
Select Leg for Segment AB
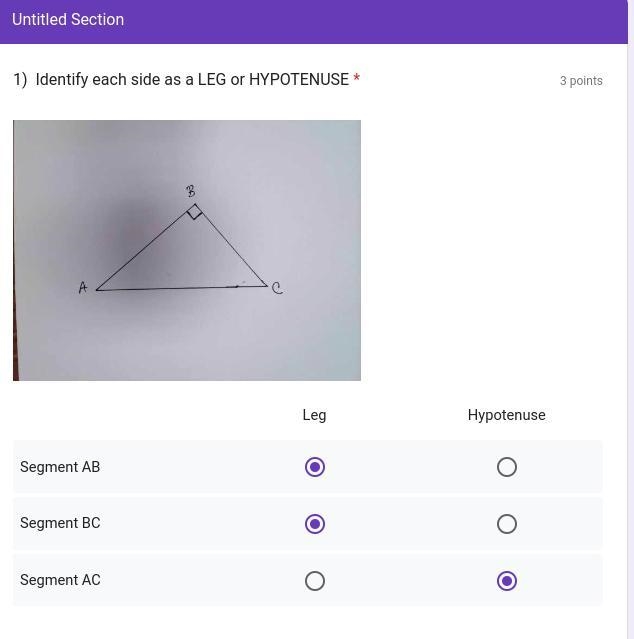coord(315,467)
